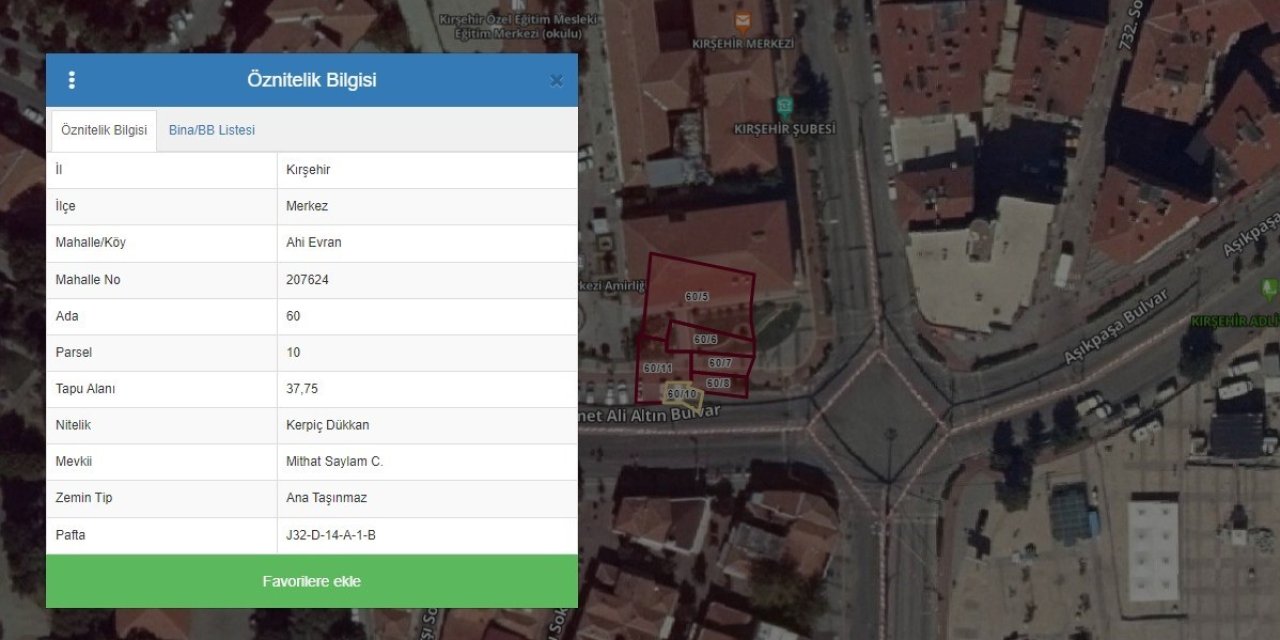Switch to the Bina/BB Listesi tab
The width and height of the screenshot is (1280, 640).
coord(211,131)
